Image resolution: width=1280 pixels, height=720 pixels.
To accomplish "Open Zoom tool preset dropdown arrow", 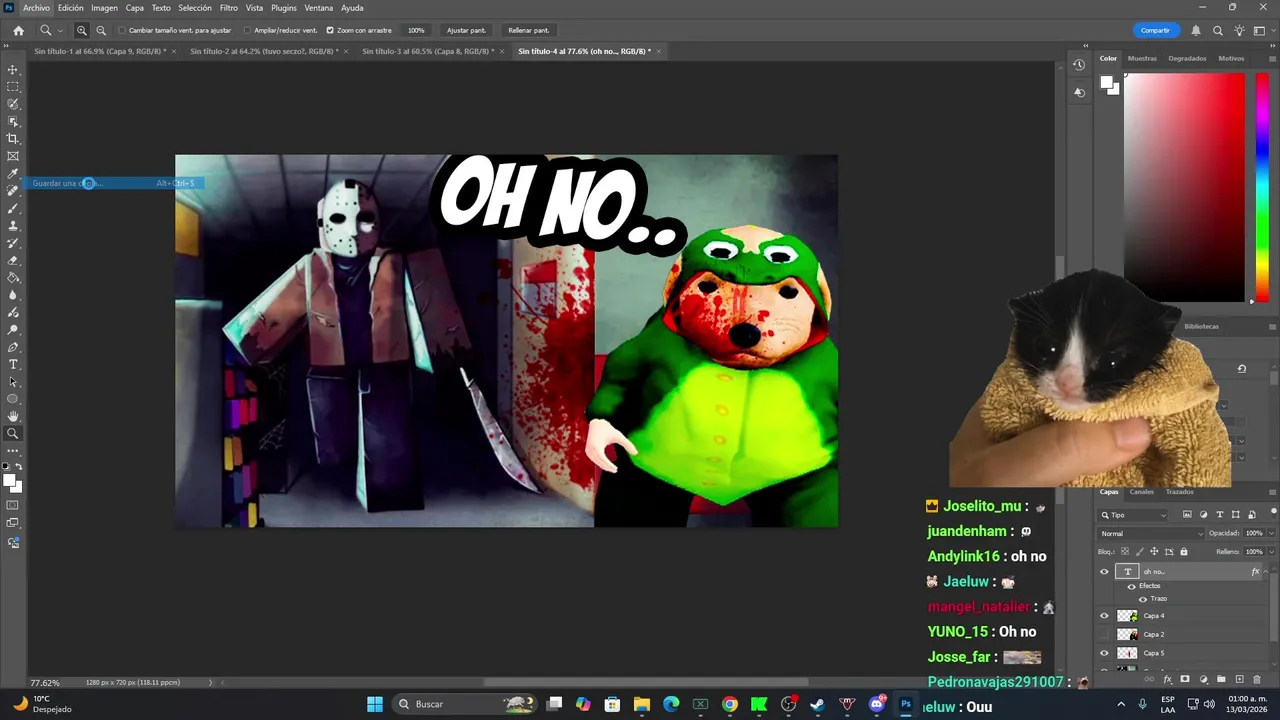I will click(59, 31).
